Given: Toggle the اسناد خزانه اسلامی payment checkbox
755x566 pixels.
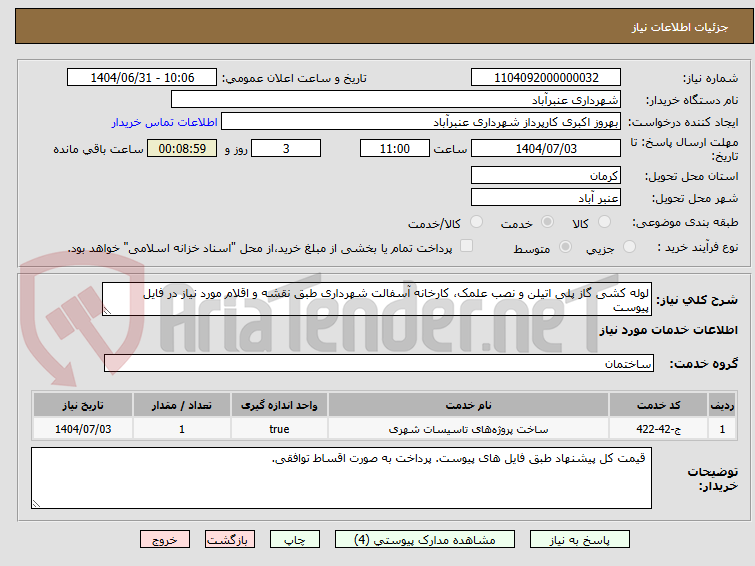Looking at the screenshot, I should [466, 246].
